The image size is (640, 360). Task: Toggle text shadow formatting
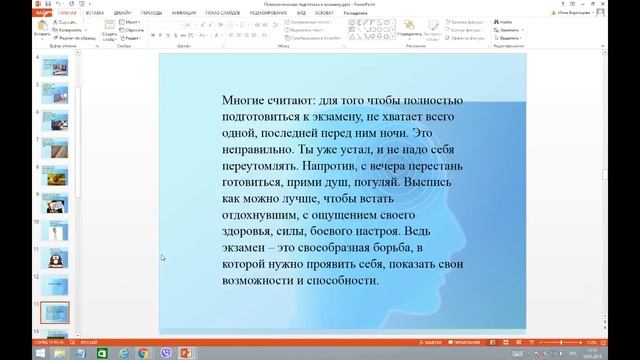(x=176, y=36)
